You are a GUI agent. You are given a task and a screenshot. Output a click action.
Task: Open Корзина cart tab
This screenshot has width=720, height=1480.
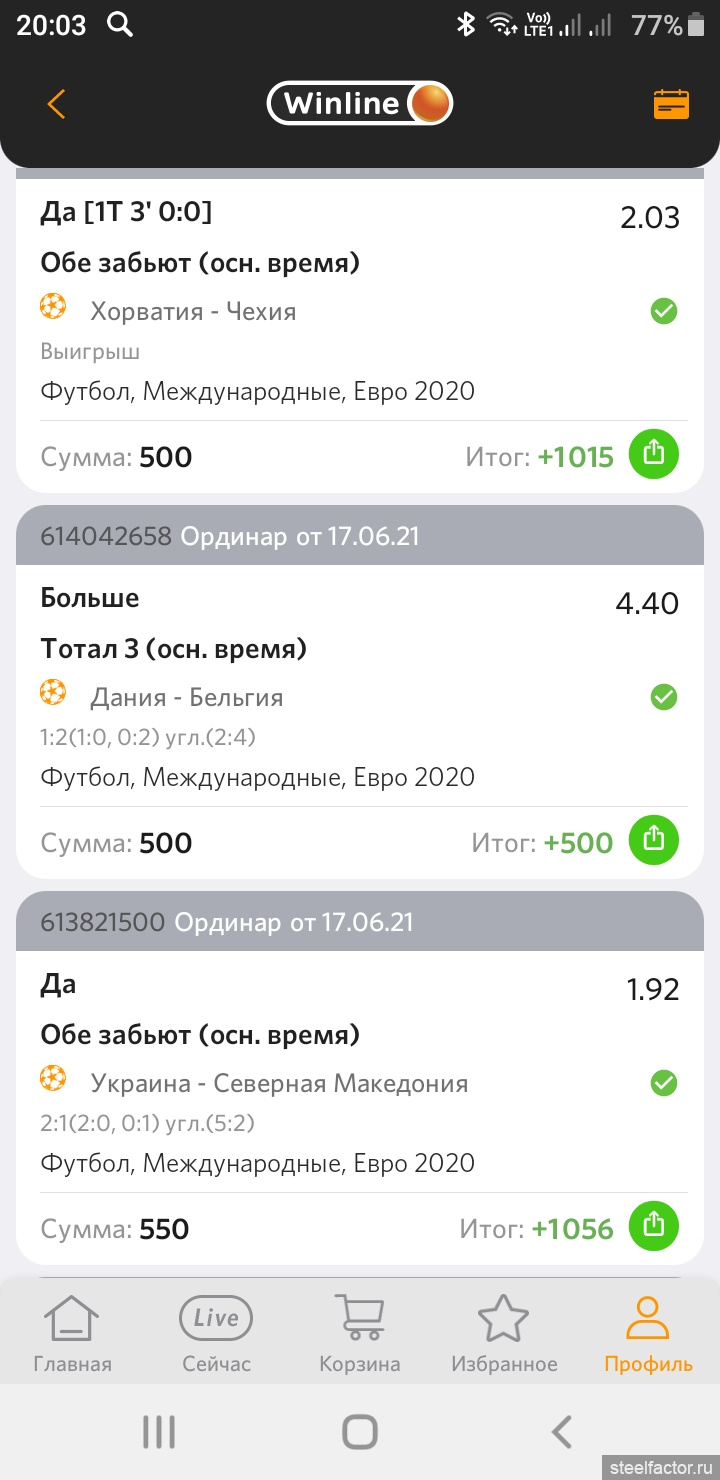click(x=360, y=1334)
